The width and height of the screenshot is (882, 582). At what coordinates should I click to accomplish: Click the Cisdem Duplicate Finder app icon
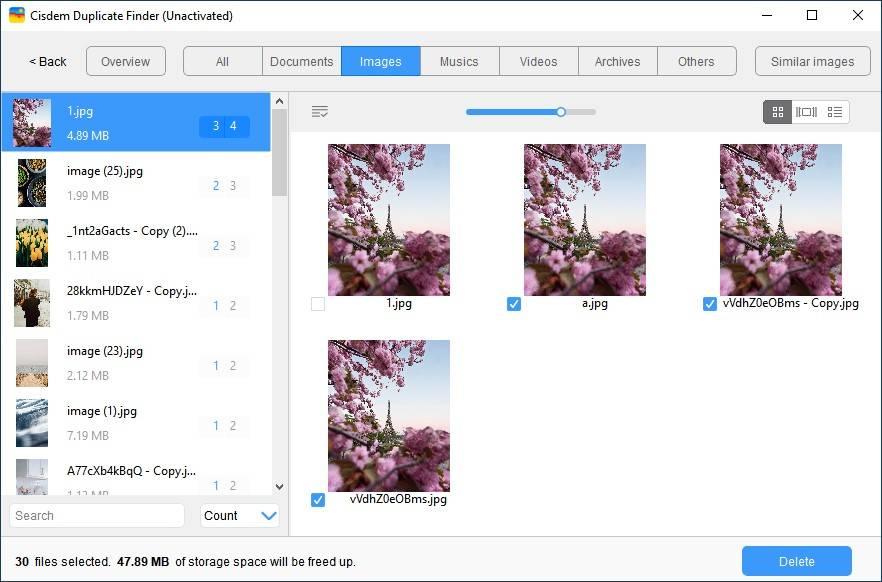(17, 15)
